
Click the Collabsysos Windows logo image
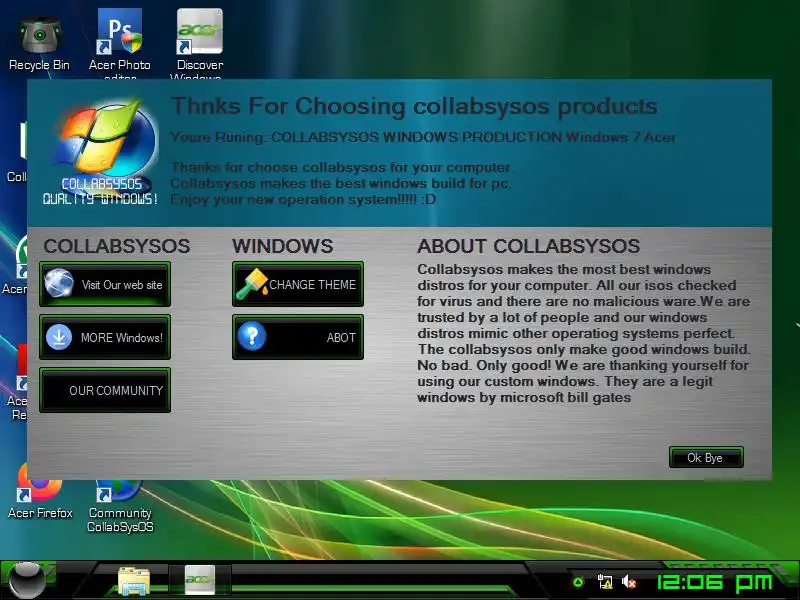pyautogui.click(x=102, y=152)
